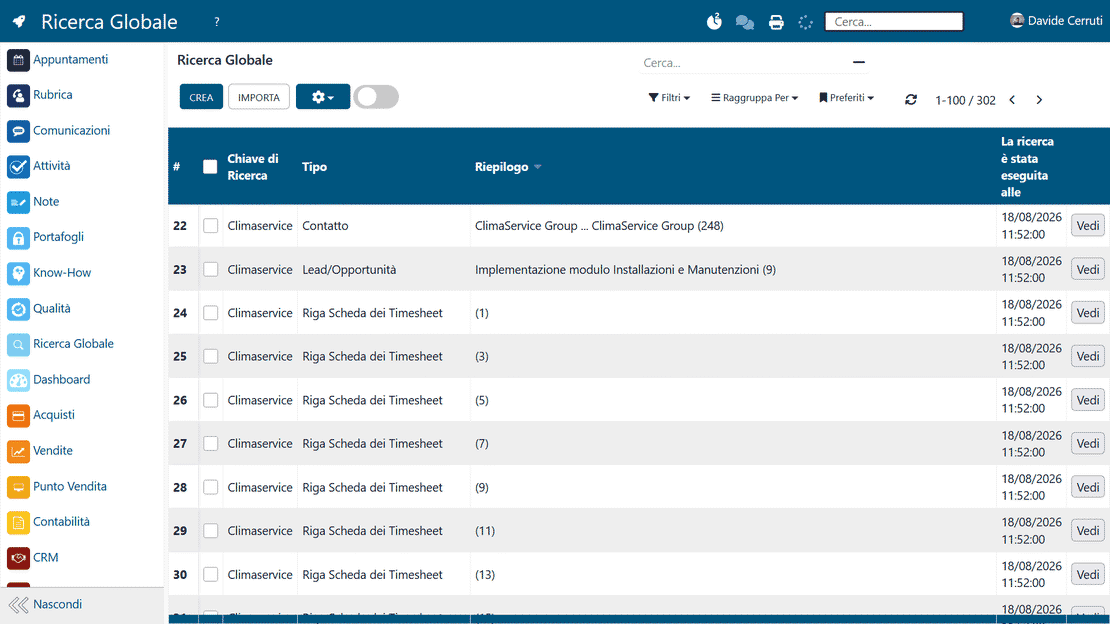Open the Raggruppa Per dropdown
This screenshot has height=624, width=1110.
755,98
